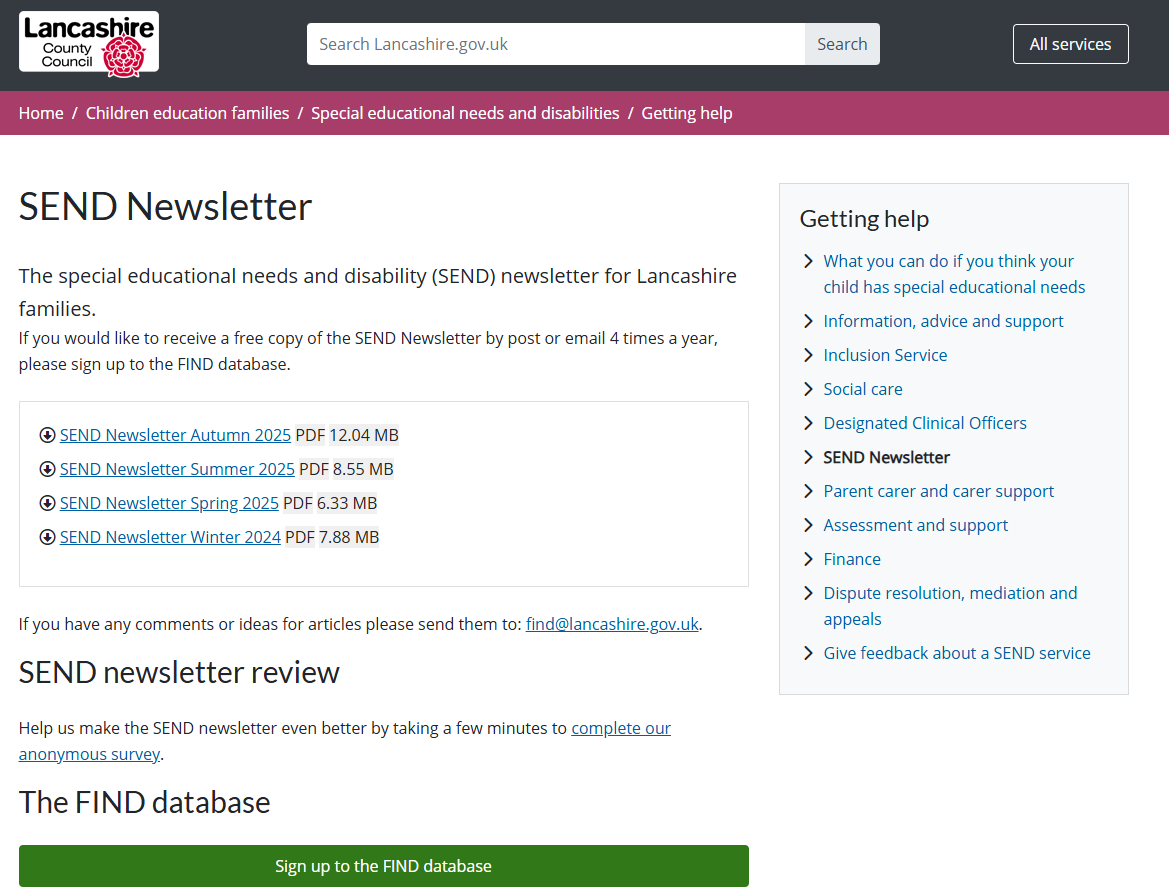Click chevron next to Social care
Viewport: 1169px width, 895px height.
808,389
